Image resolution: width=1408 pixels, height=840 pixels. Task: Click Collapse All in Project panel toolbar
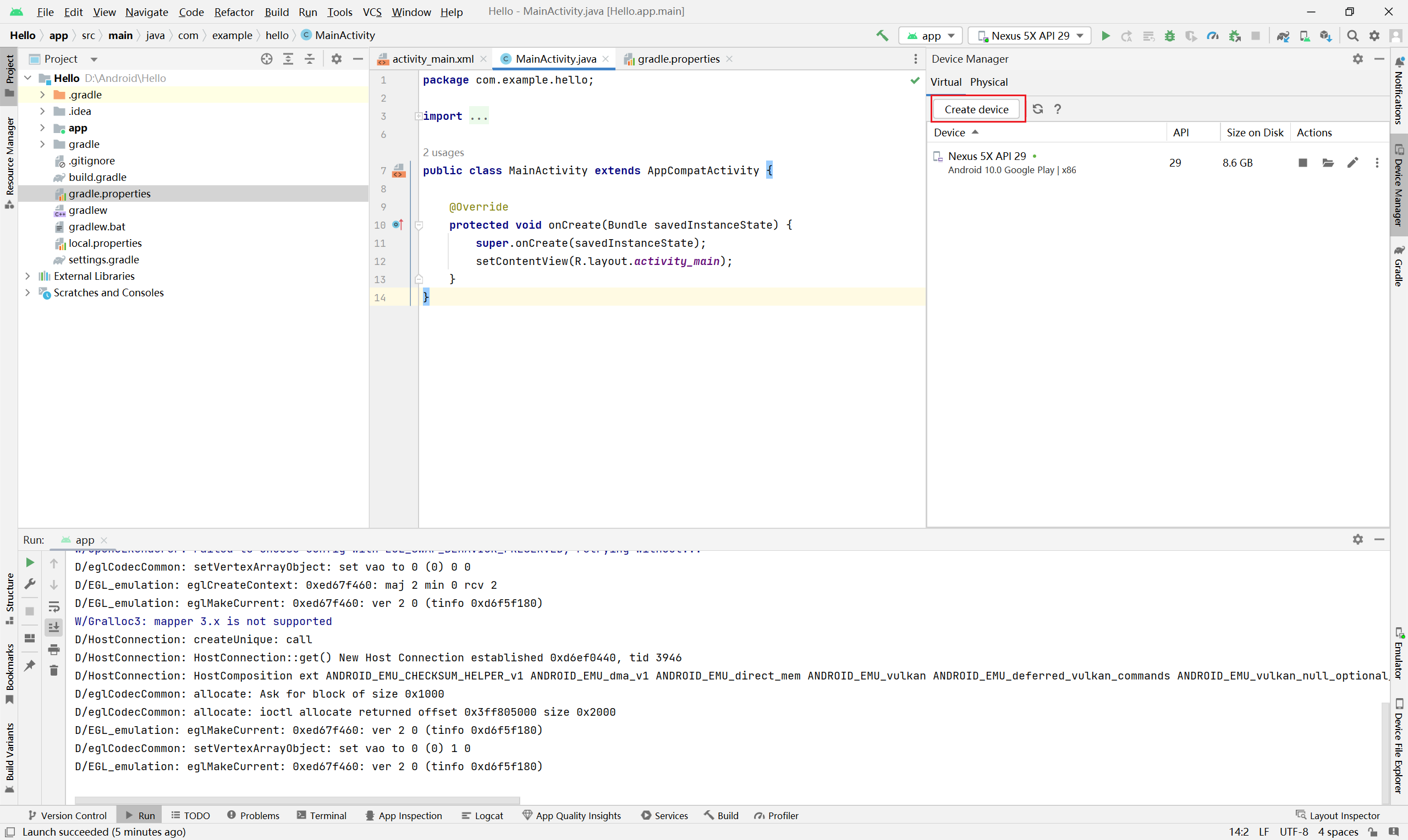(310, 59)
